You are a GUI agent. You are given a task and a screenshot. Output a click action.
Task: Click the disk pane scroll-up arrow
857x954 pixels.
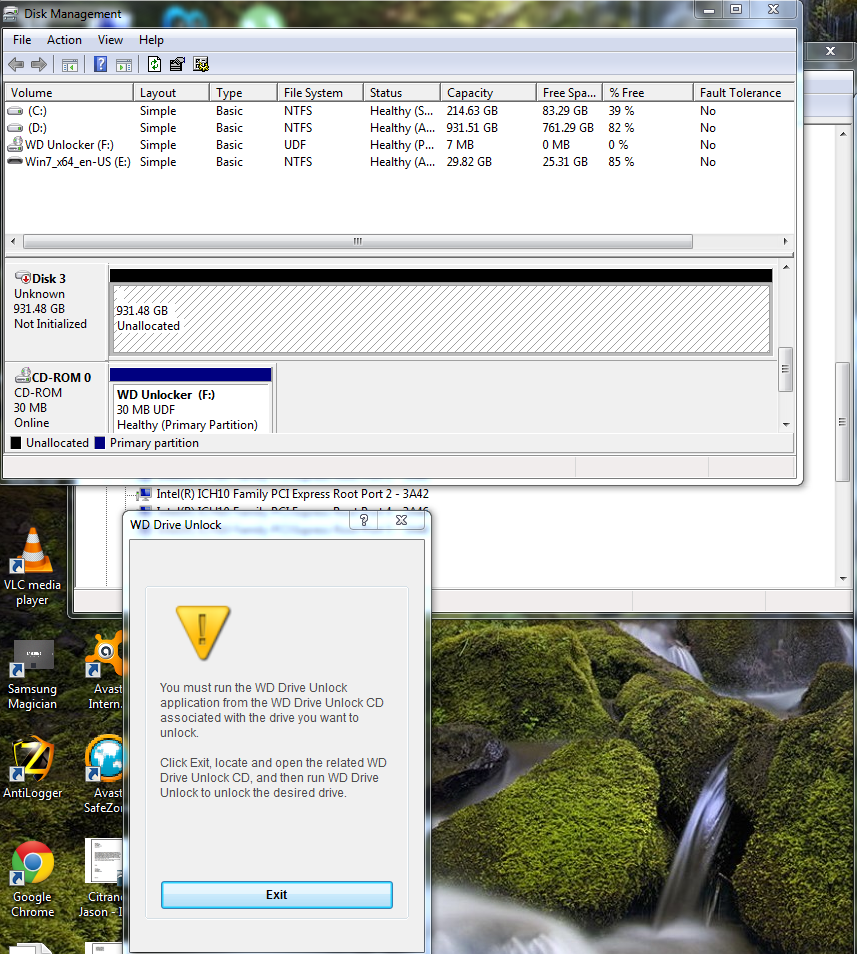(x=786, y=267)
